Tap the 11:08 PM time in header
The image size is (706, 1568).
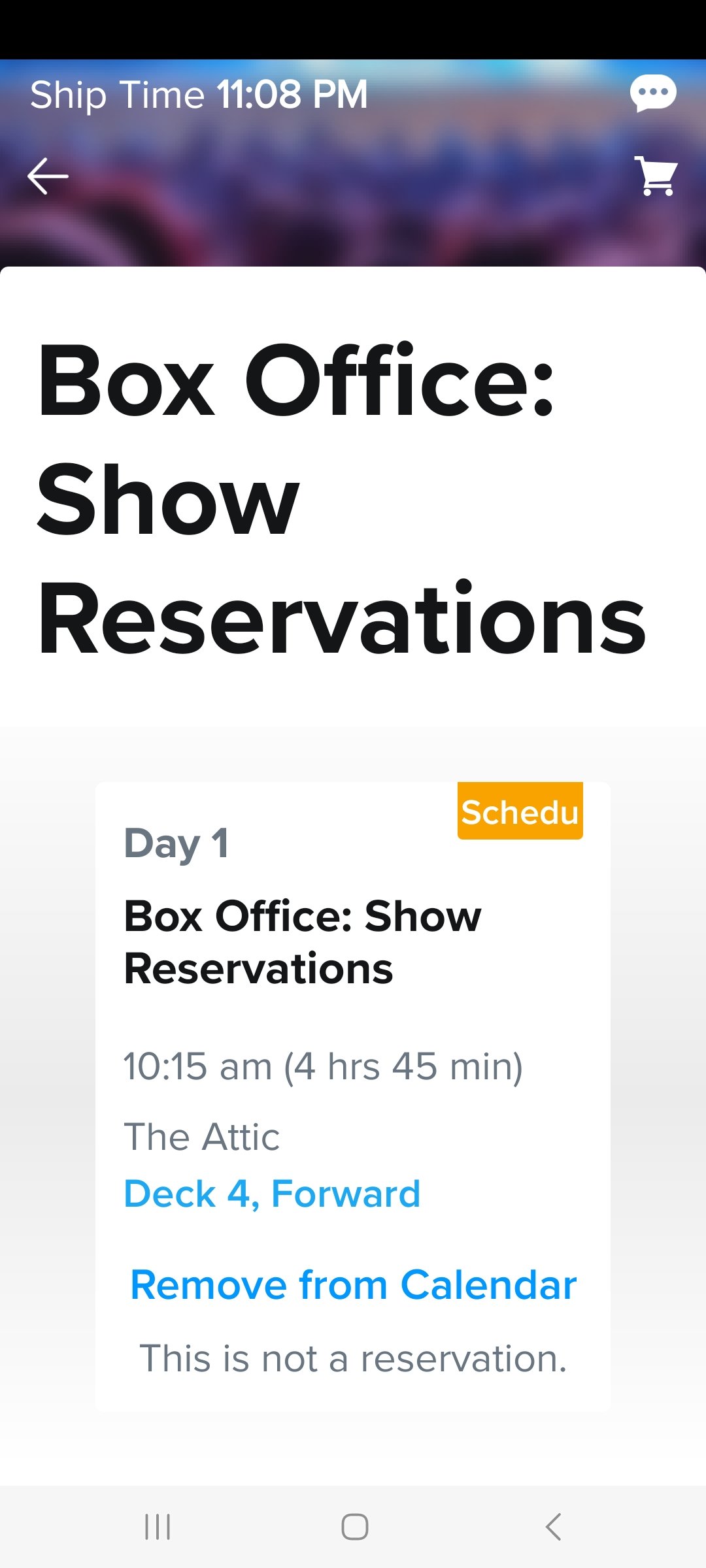(x=292, y=95)
